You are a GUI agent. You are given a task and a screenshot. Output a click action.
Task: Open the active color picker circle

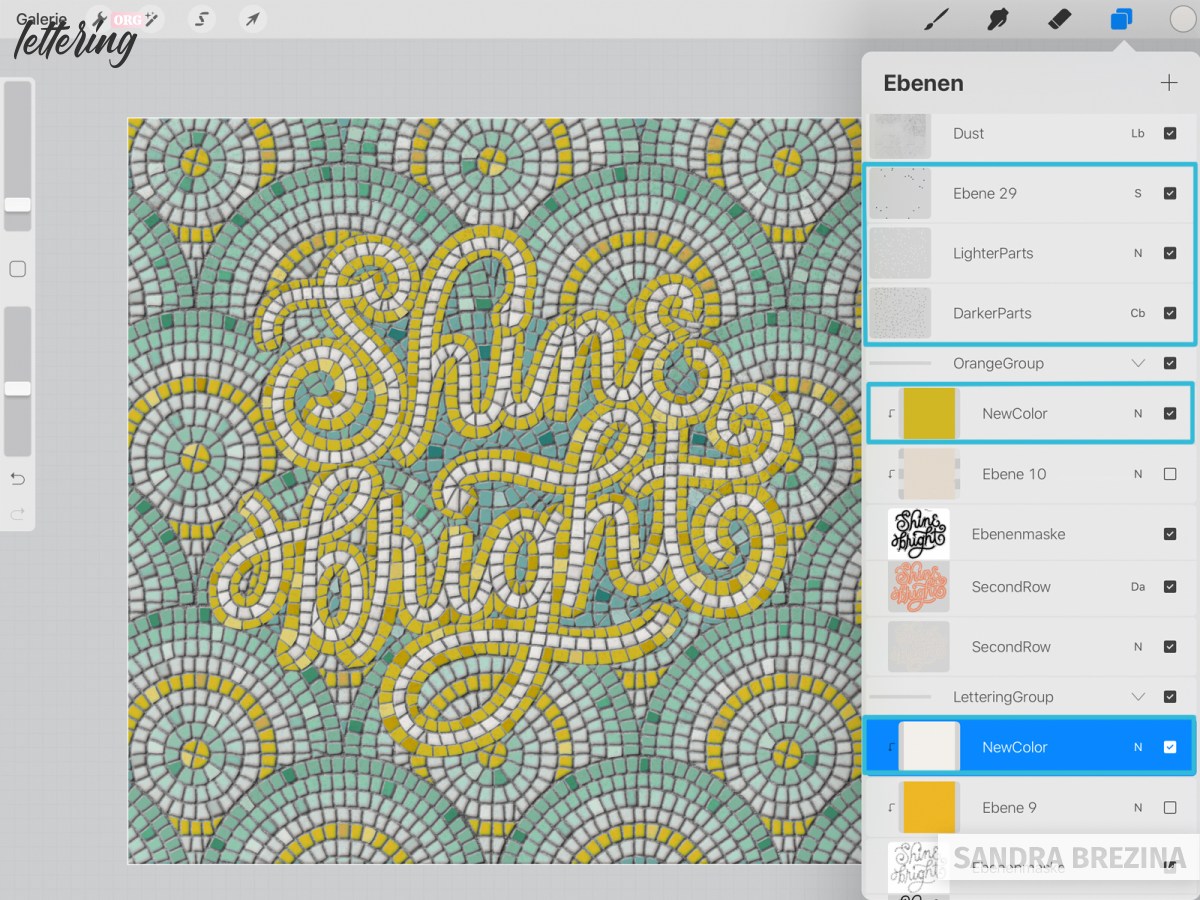1183,19
